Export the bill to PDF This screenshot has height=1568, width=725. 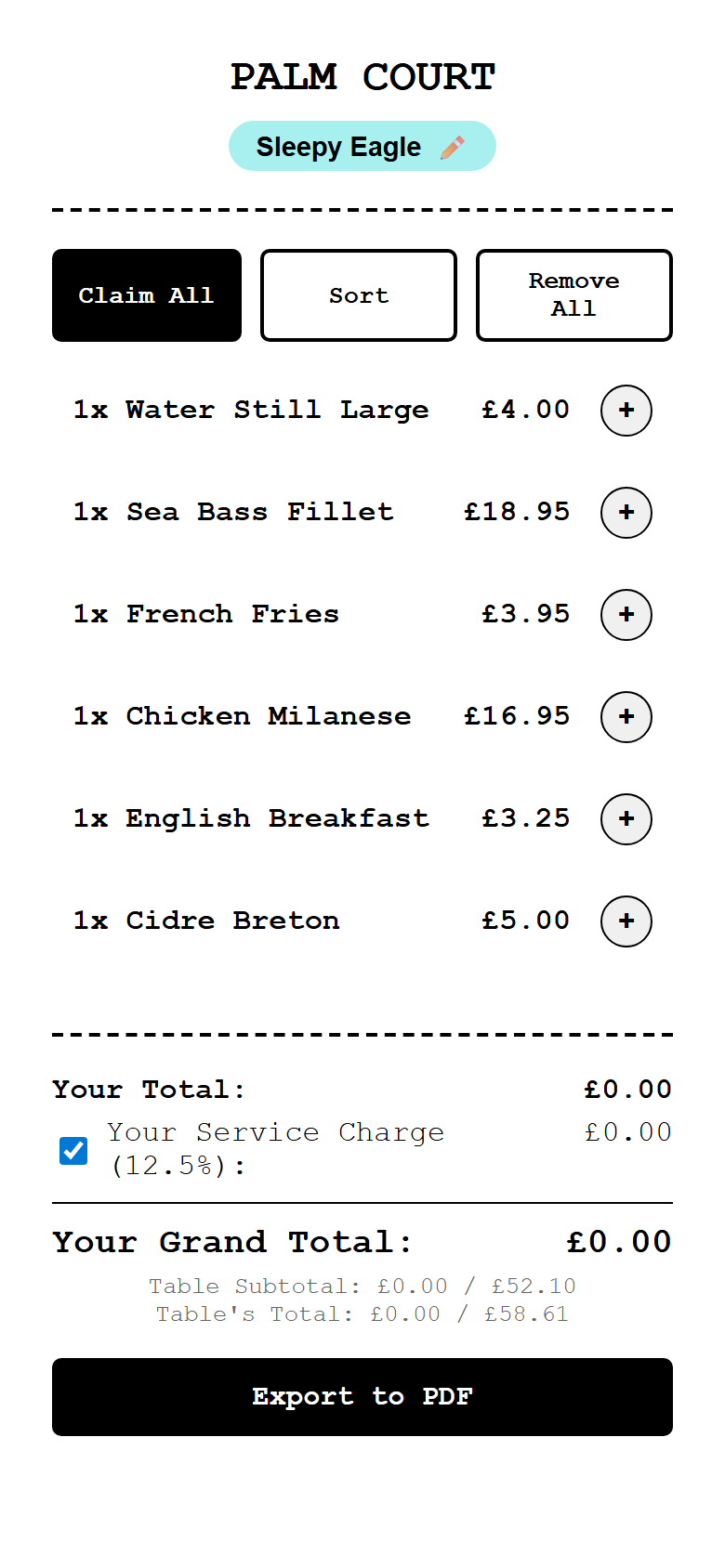coord(362,1397)
